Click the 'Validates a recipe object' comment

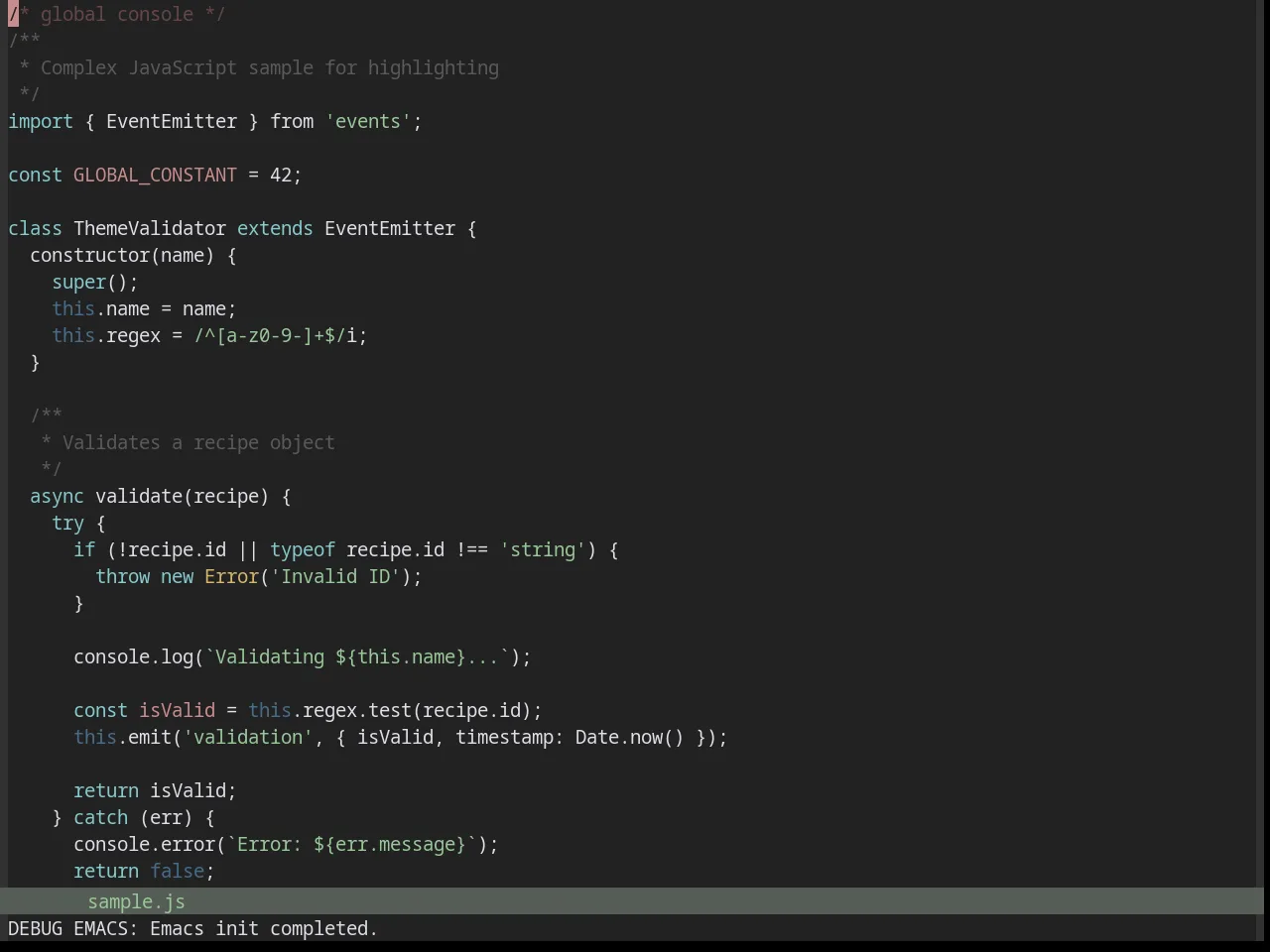tap(198, 442)
